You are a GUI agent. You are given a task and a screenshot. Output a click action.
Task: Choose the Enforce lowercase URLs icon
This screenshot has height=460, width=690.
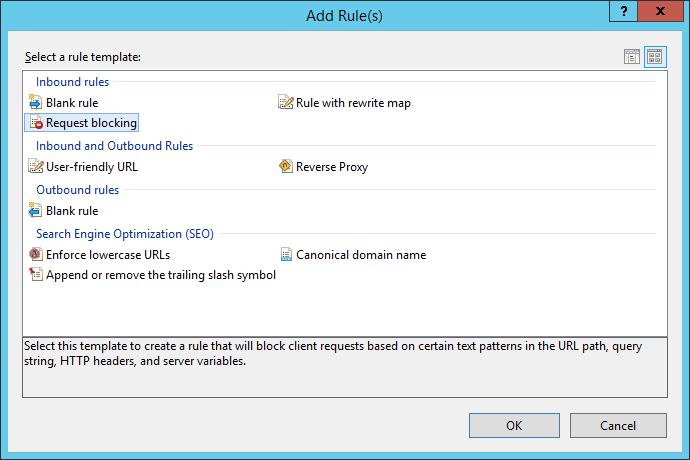point(37,255)
